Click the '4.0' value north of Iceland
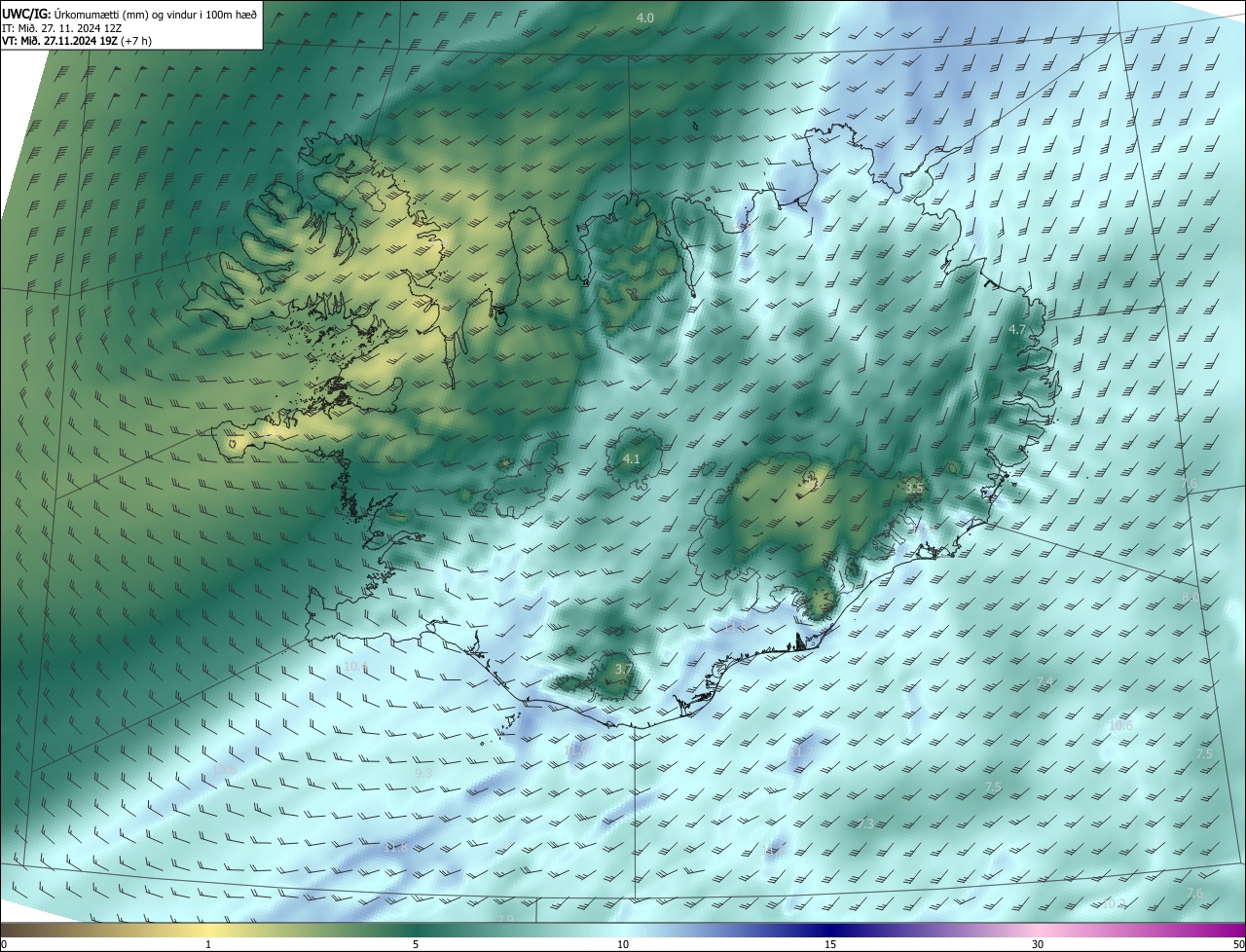The width and height of the screenshot is (1246, 952). pyautogui.click(x=644, y=18)
